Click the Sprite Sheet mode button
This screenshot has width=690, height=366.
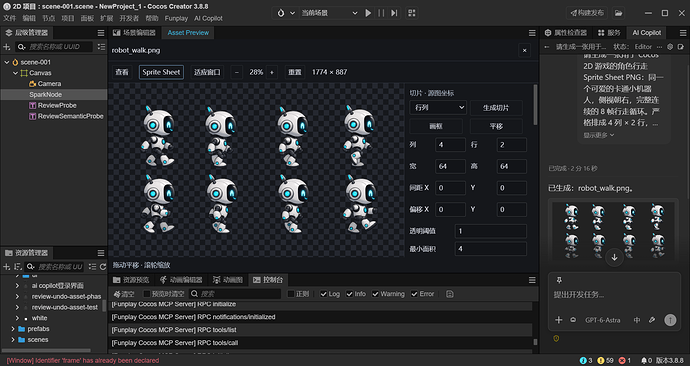[x=161, y=72]
